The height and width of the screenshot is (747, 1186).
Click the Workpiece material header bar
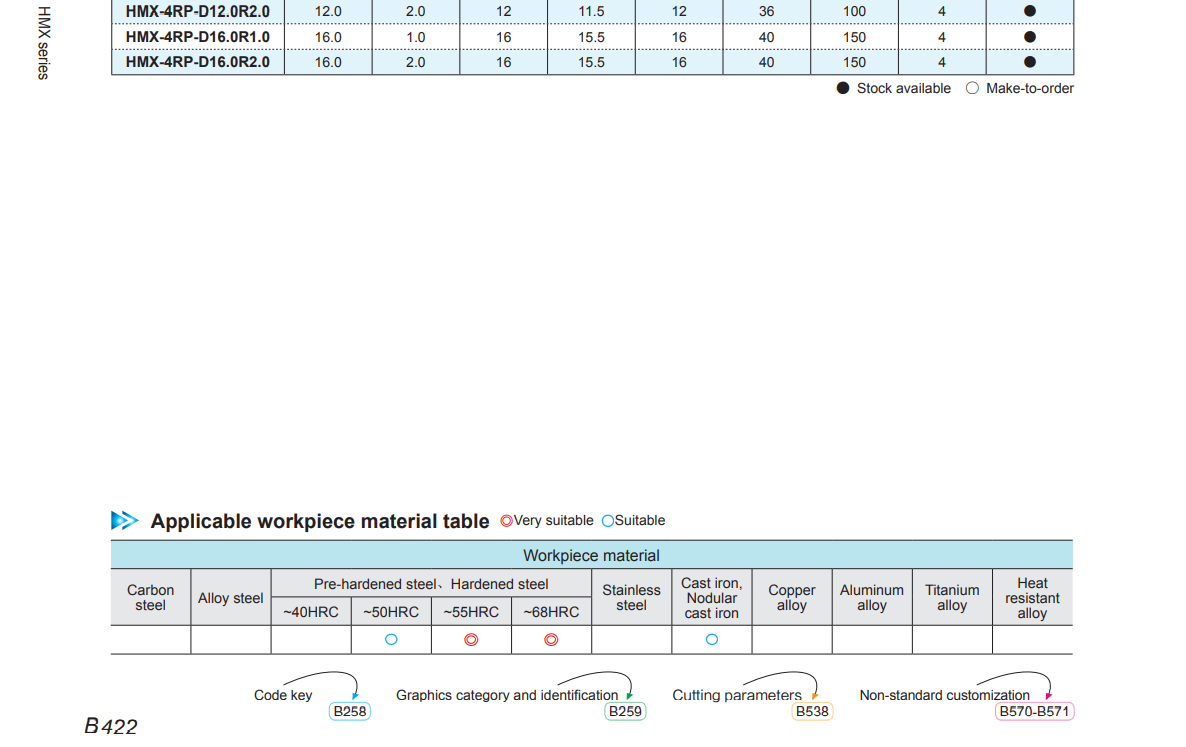click(x=591, y=555)
